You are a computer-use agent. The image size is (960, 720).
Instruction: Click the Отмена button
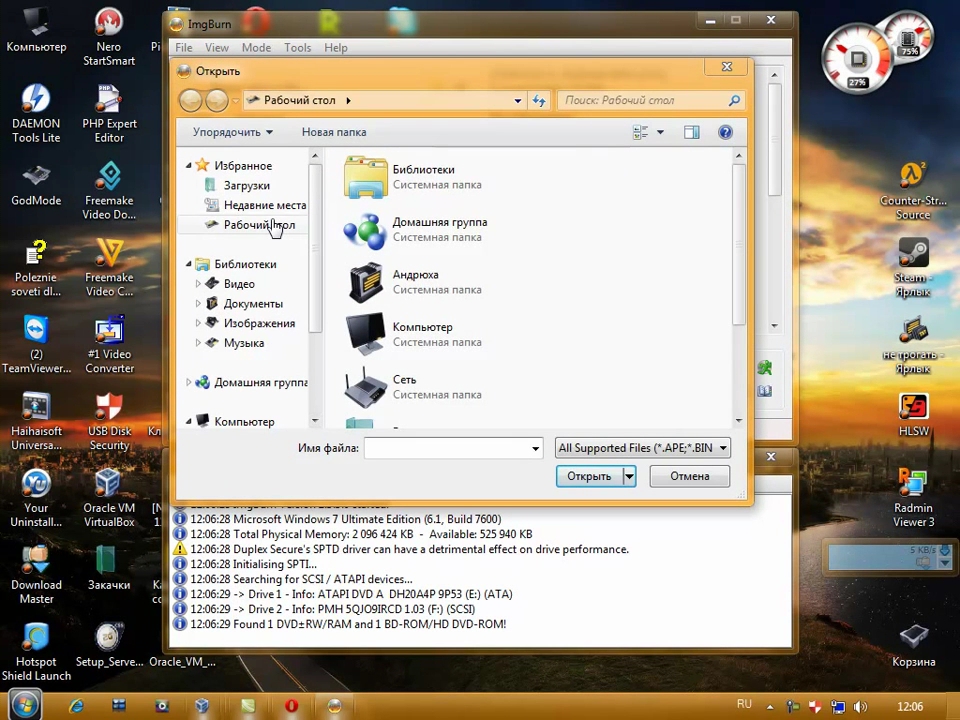[689, 476]
